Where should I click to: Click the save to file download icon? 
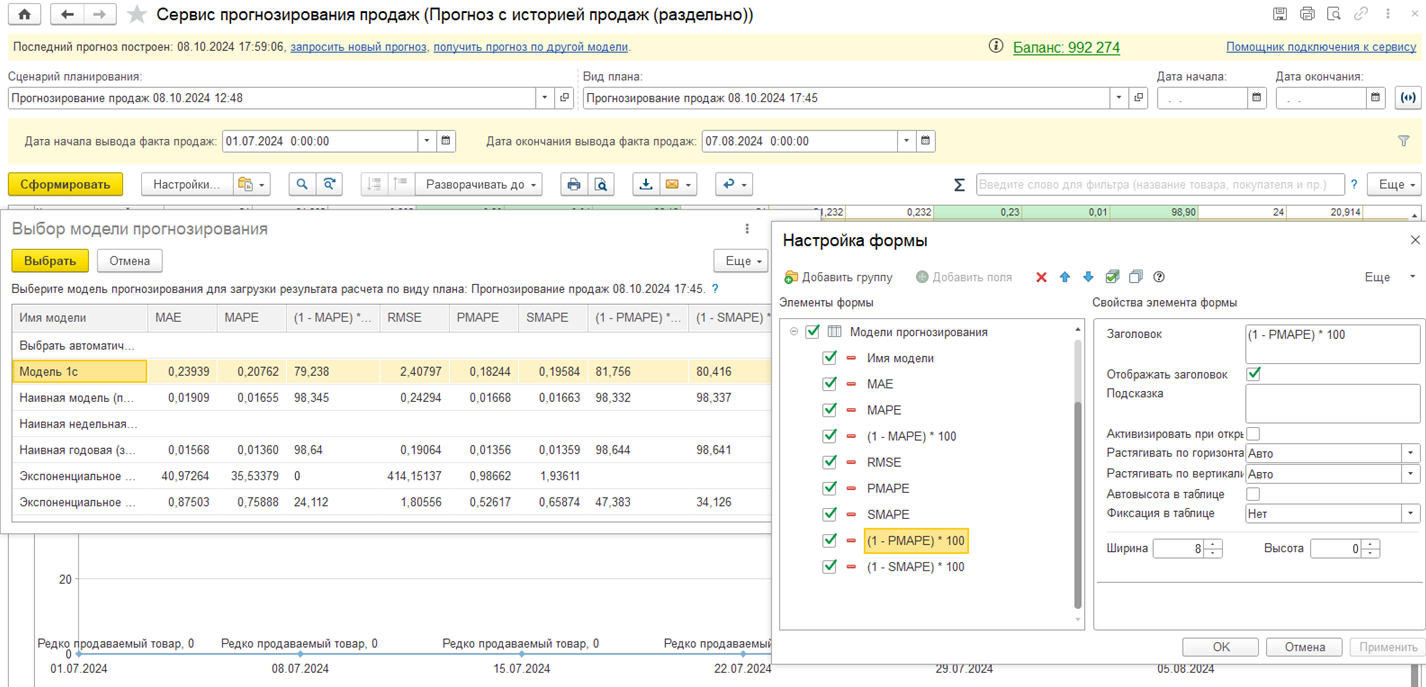(646, 185)
